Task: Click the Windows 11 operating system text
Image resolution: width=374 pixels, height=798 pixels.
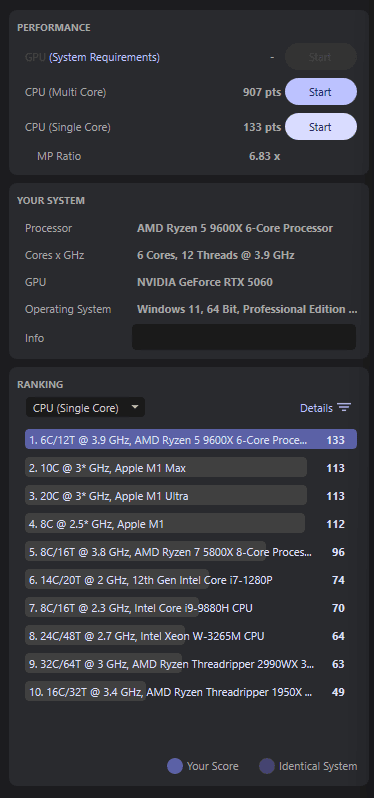Action: (247, 309)
